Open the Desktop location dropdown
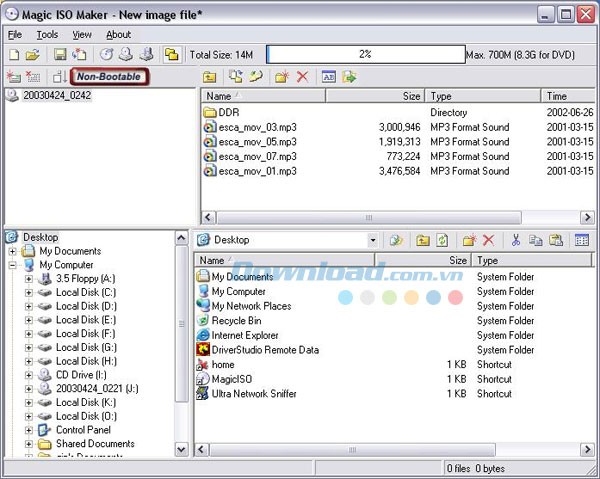The width and height of the screenshot is (600, 479). [x=372, y=240]
